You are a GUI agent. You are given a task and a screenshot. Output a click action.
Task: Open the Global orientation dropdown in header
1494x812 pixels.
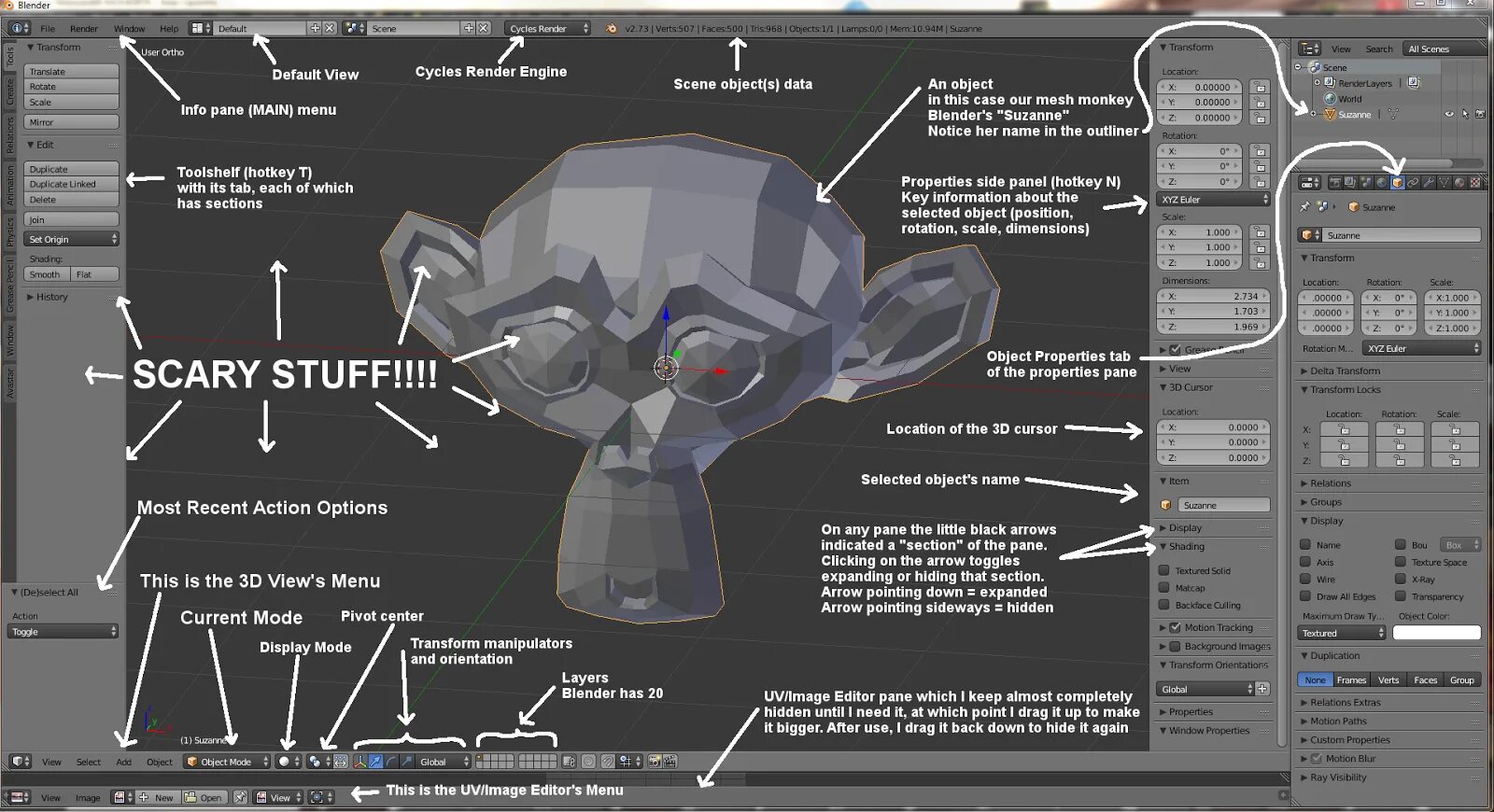point(444,762)
